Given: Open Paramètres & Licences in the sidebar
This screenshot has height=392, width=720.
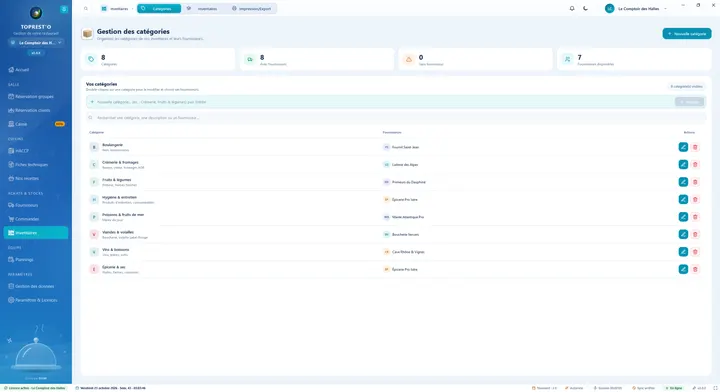Looking at the screenshot, I should [36, 300].
